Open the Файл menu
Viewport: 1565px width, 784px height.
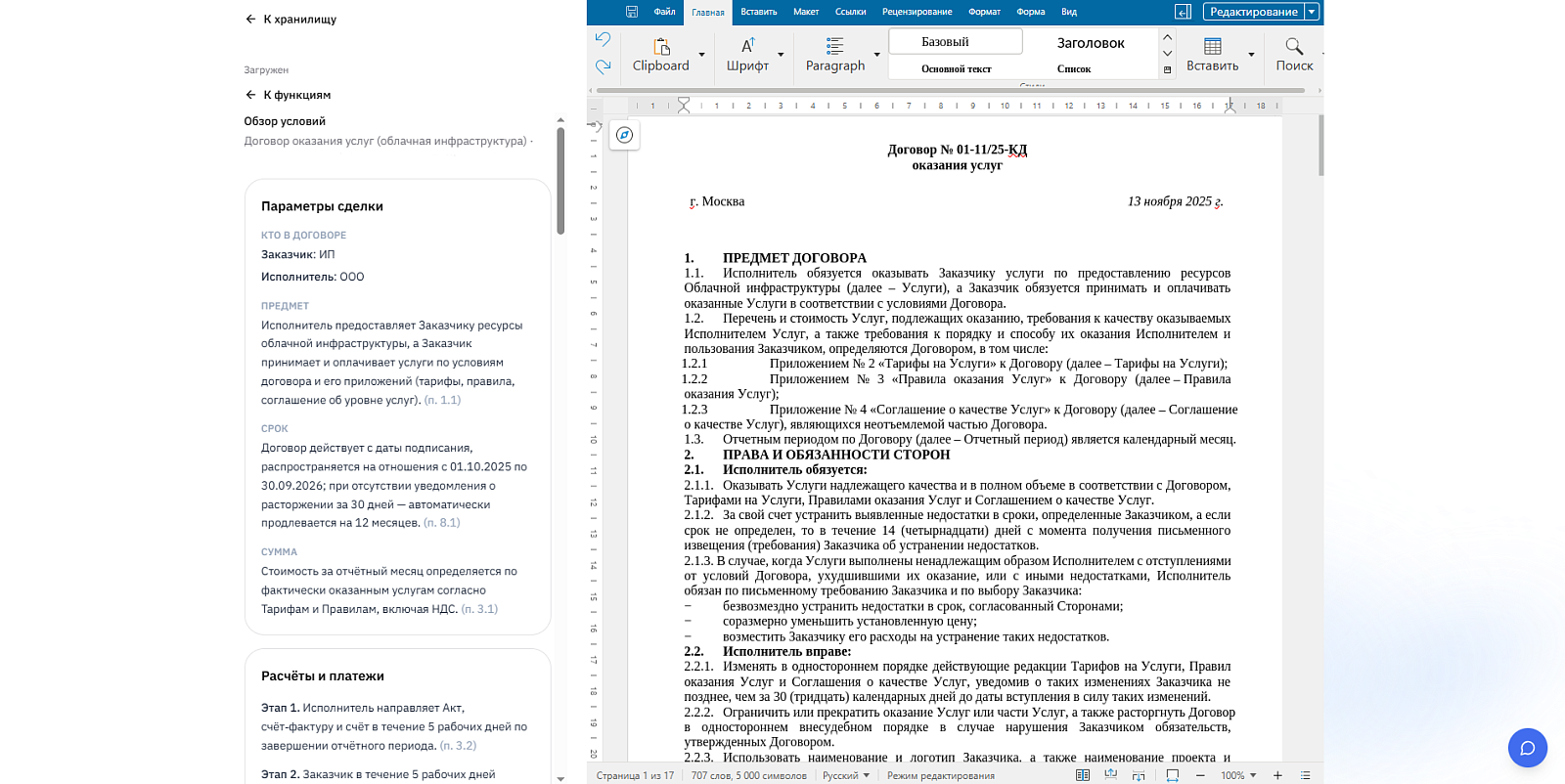[665, 12]
